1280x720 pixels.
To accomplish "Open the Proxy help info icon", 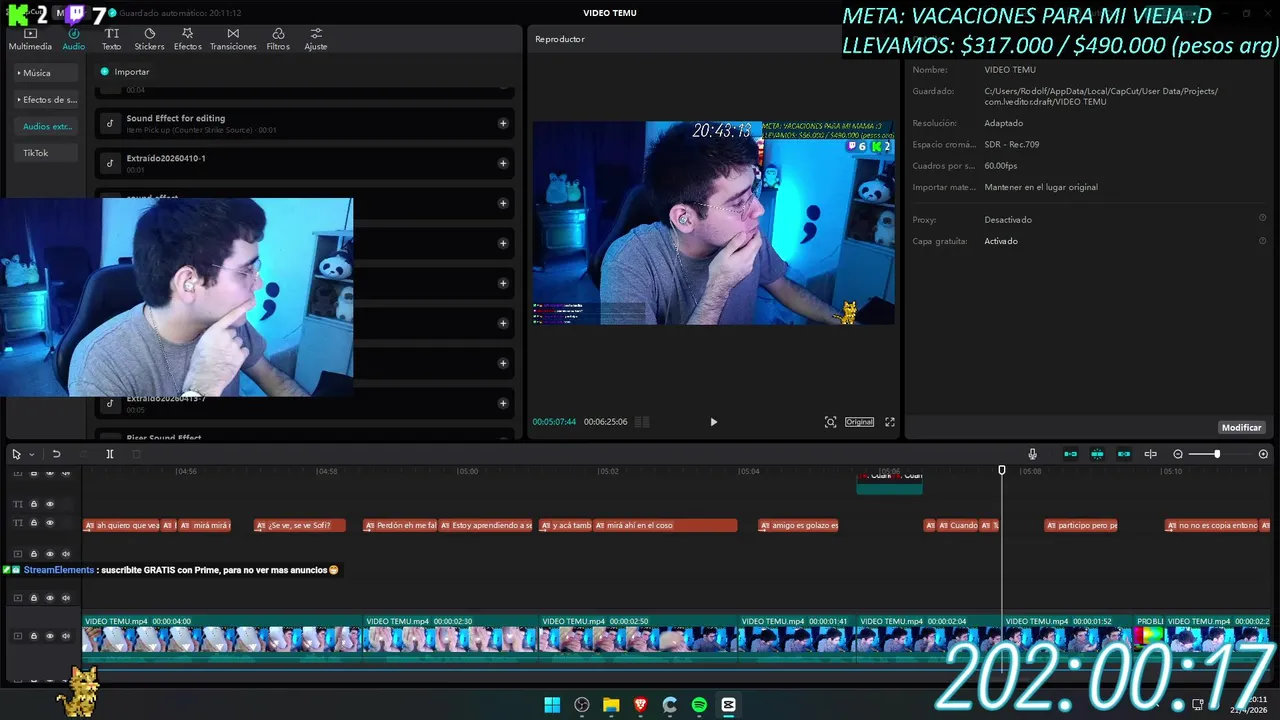I will (x=1262, y=218).
